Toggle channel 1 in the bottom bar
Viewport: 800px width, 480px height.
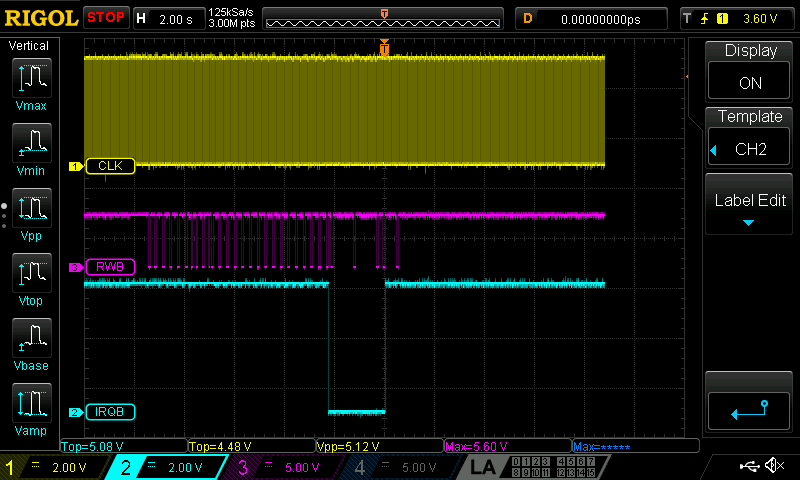(x=50, y=467)
